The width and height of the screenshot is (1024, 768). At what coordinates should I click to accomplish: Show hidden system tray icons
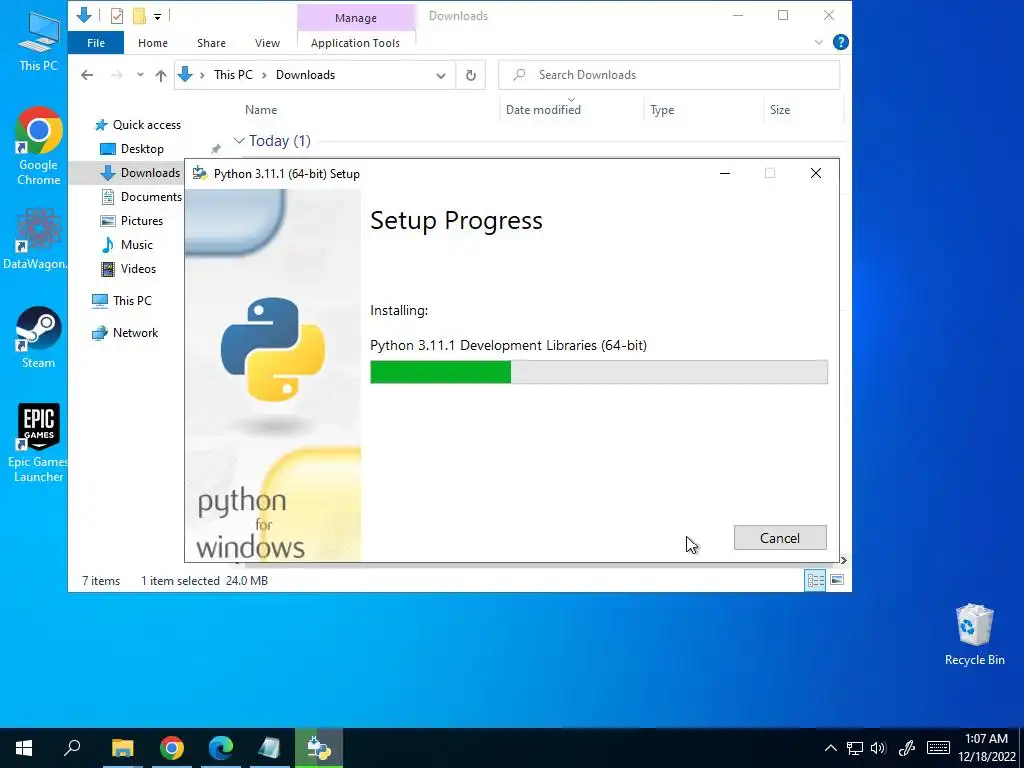[830, 748]
